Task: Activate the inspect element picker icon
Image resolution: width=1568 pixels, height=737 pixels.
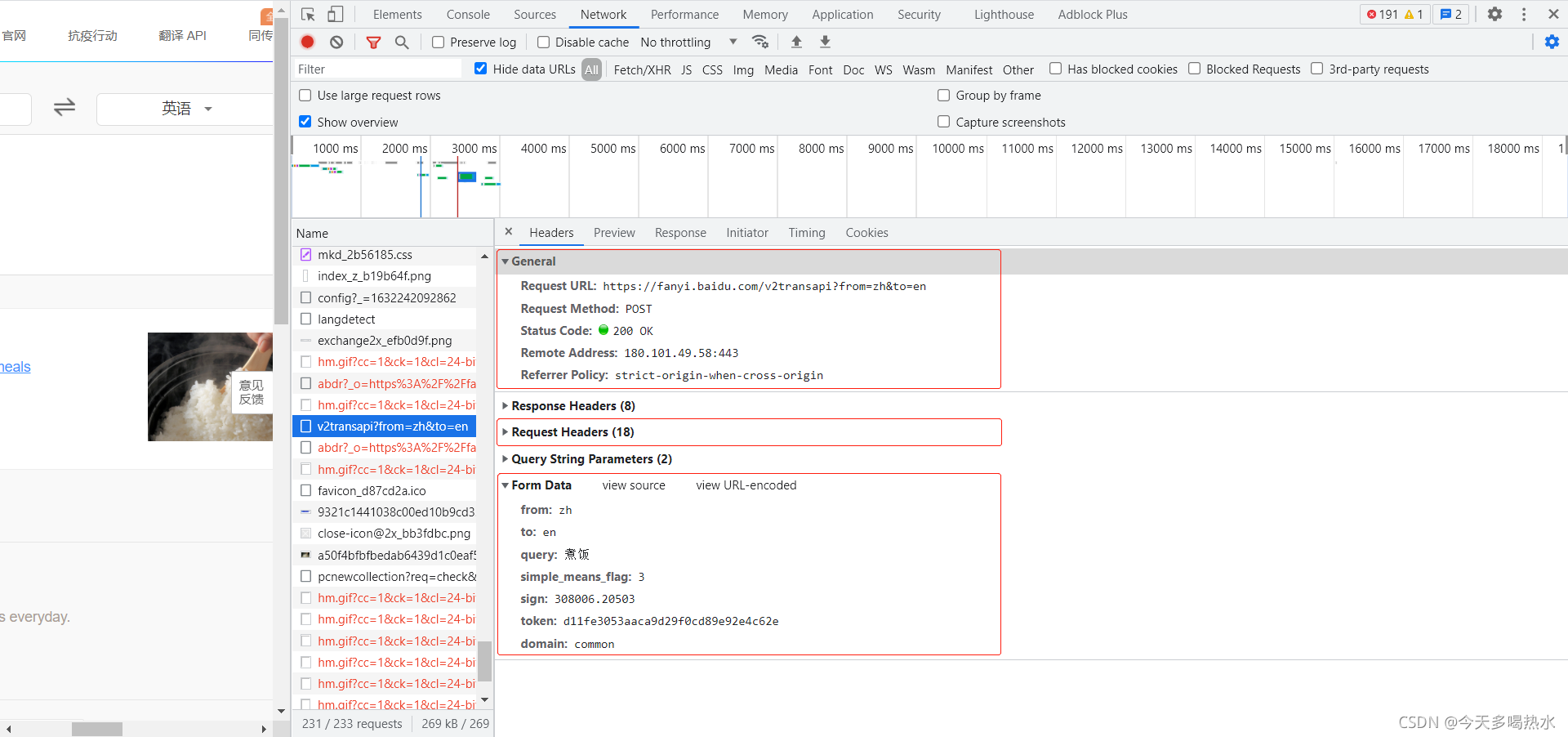Action: [x=308, y=15]
